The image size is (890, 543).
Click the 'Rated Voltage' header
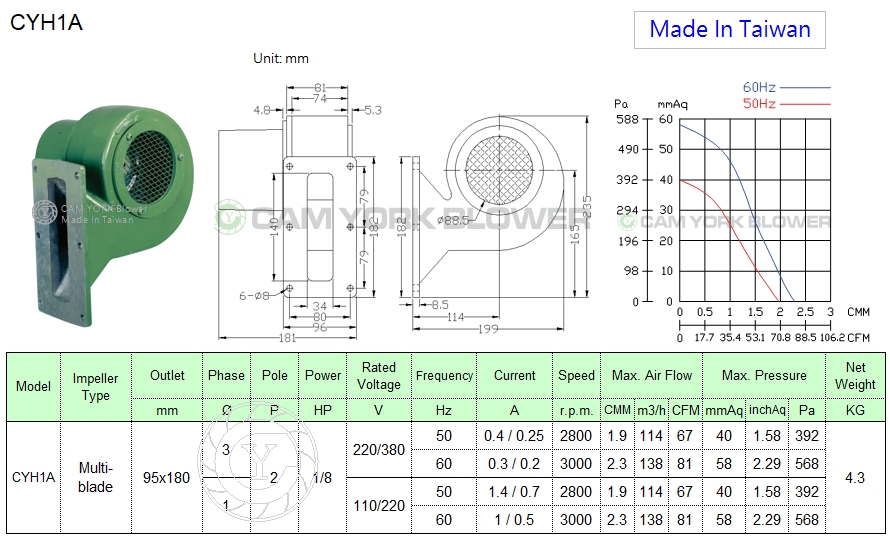coord(379,376)
